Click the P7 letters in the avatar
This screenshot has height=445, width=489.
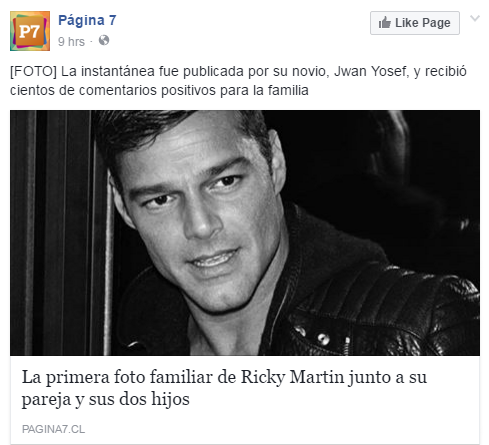pyautogui.click(x=29, y=32)
